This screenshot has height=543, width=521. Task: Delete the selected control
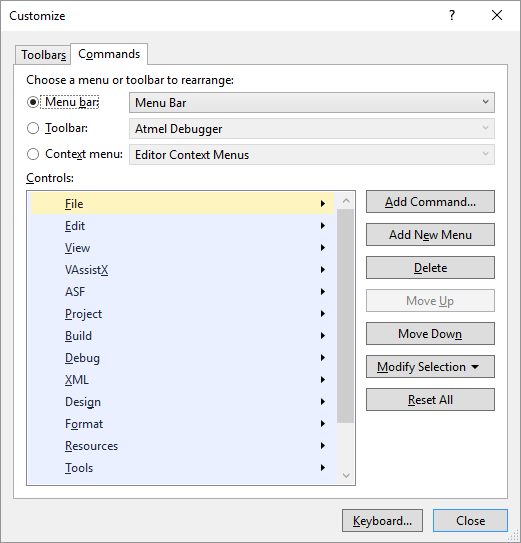(430, 268)
